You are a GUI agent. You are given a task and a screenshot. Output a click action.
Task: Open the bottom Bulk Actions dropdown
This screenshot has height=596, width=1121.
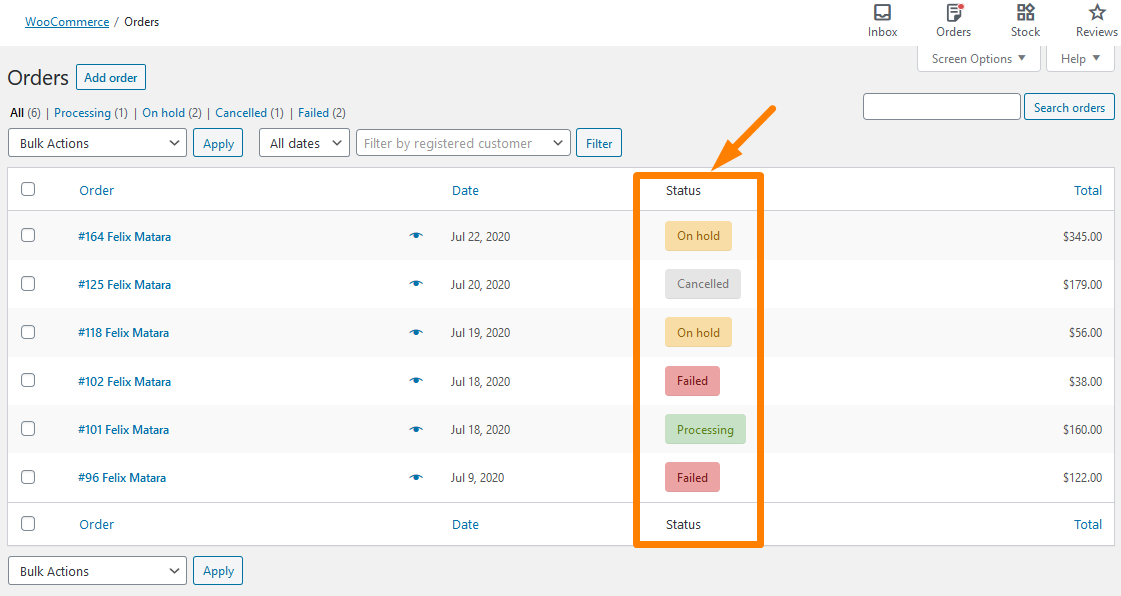pyautogui.click(x=97, y=571)
